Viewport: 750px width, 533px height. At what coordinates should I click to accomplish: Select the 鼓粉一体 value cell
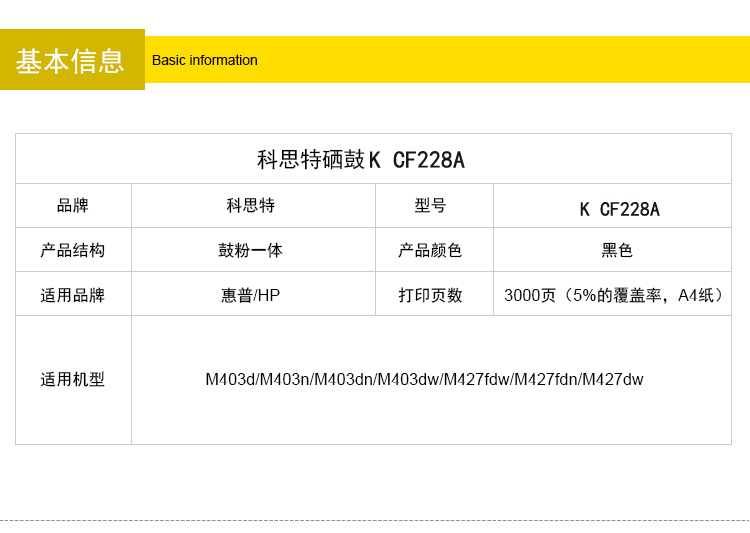251,250
